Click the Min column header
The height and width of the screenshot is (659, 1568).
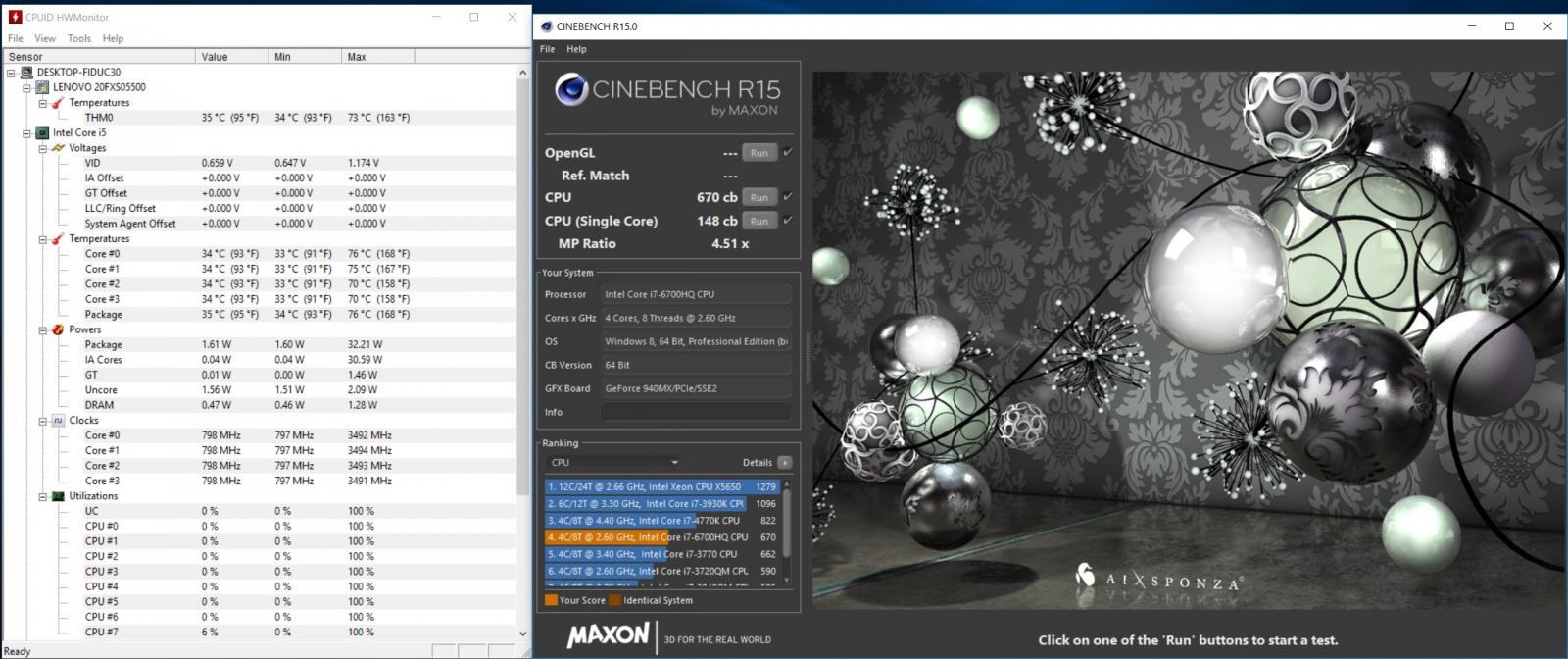(x=306, y=57)
